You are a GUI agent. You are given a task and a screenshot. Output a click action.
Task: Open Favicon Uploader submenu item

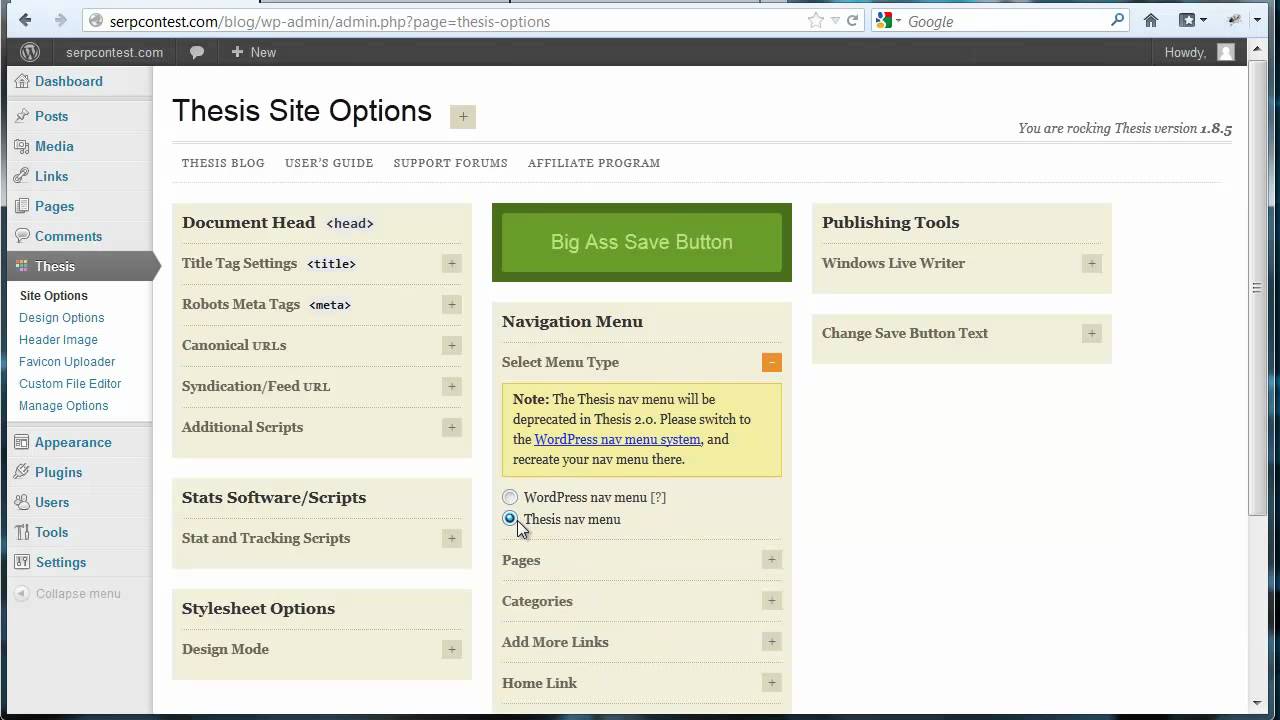pos(67,362)
